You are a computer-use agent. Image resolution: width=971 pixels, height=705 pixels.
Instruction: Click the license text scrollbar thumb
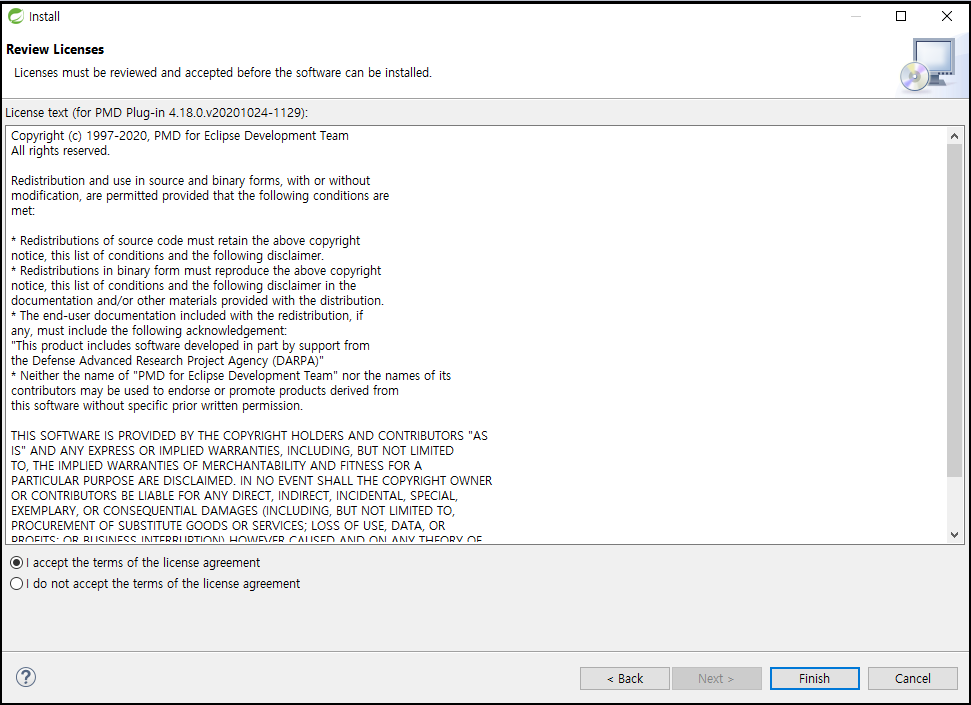pos(954,310)
